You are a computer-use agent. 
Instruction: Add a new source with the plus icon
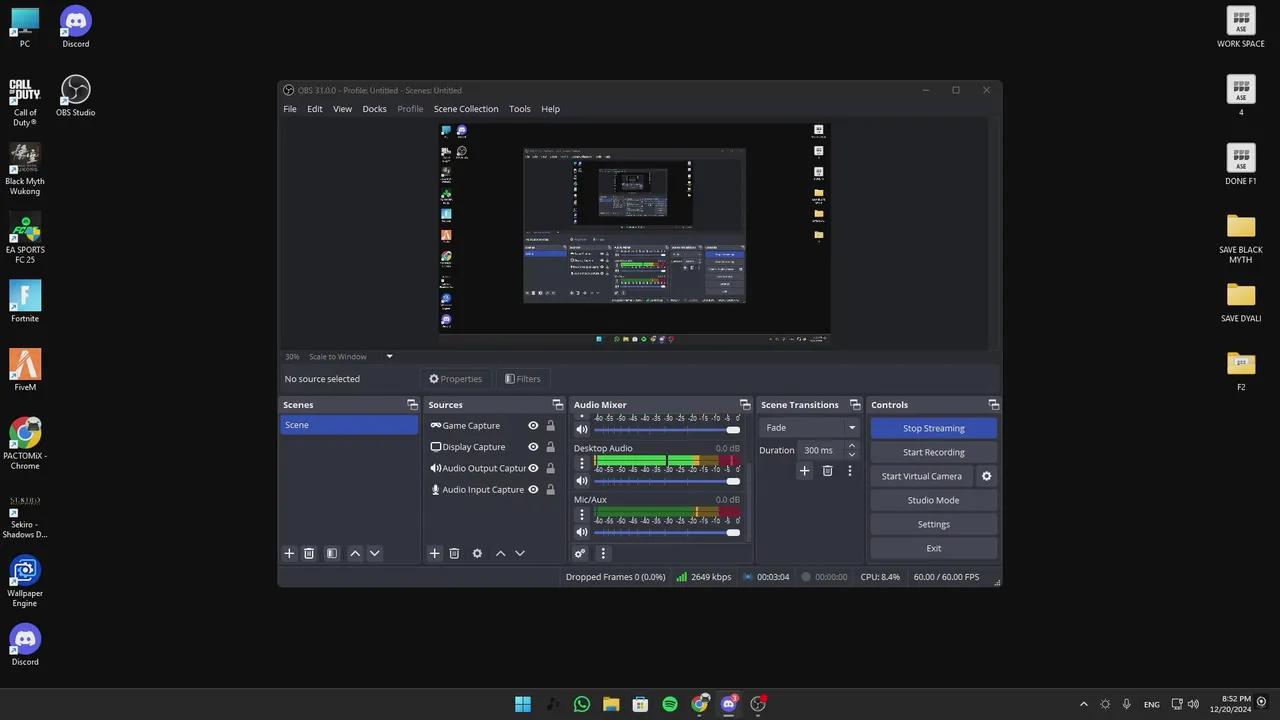pyautogui.click(x=434, y=553)
